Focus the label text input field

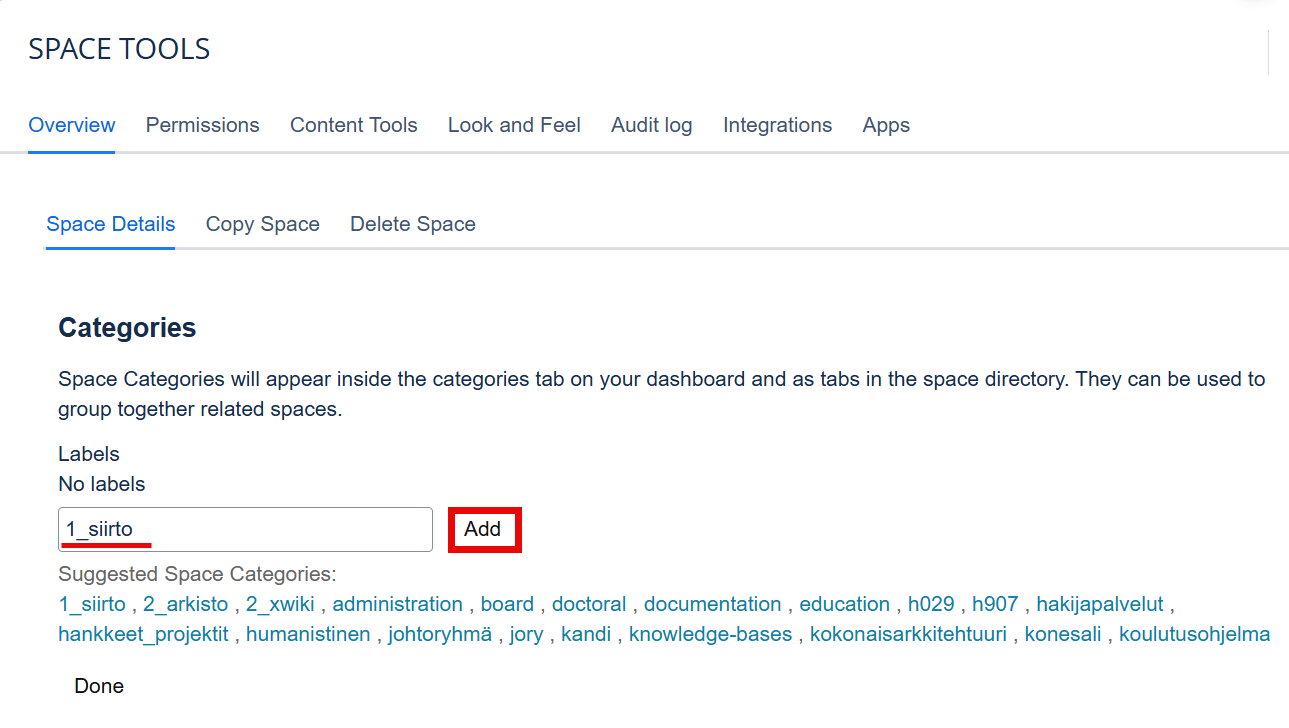pyautogui.click(x=245, y=529)
